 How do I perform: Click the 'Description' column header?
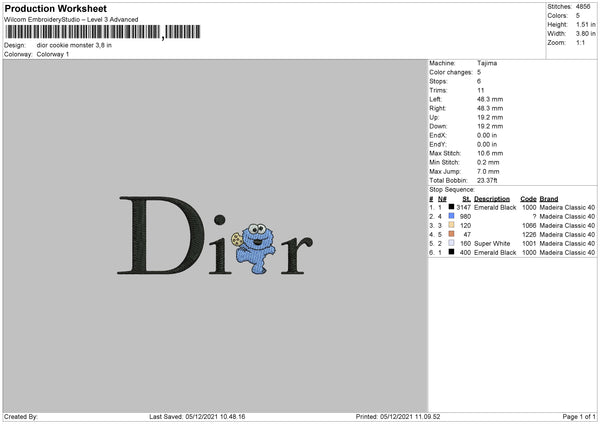492,199
